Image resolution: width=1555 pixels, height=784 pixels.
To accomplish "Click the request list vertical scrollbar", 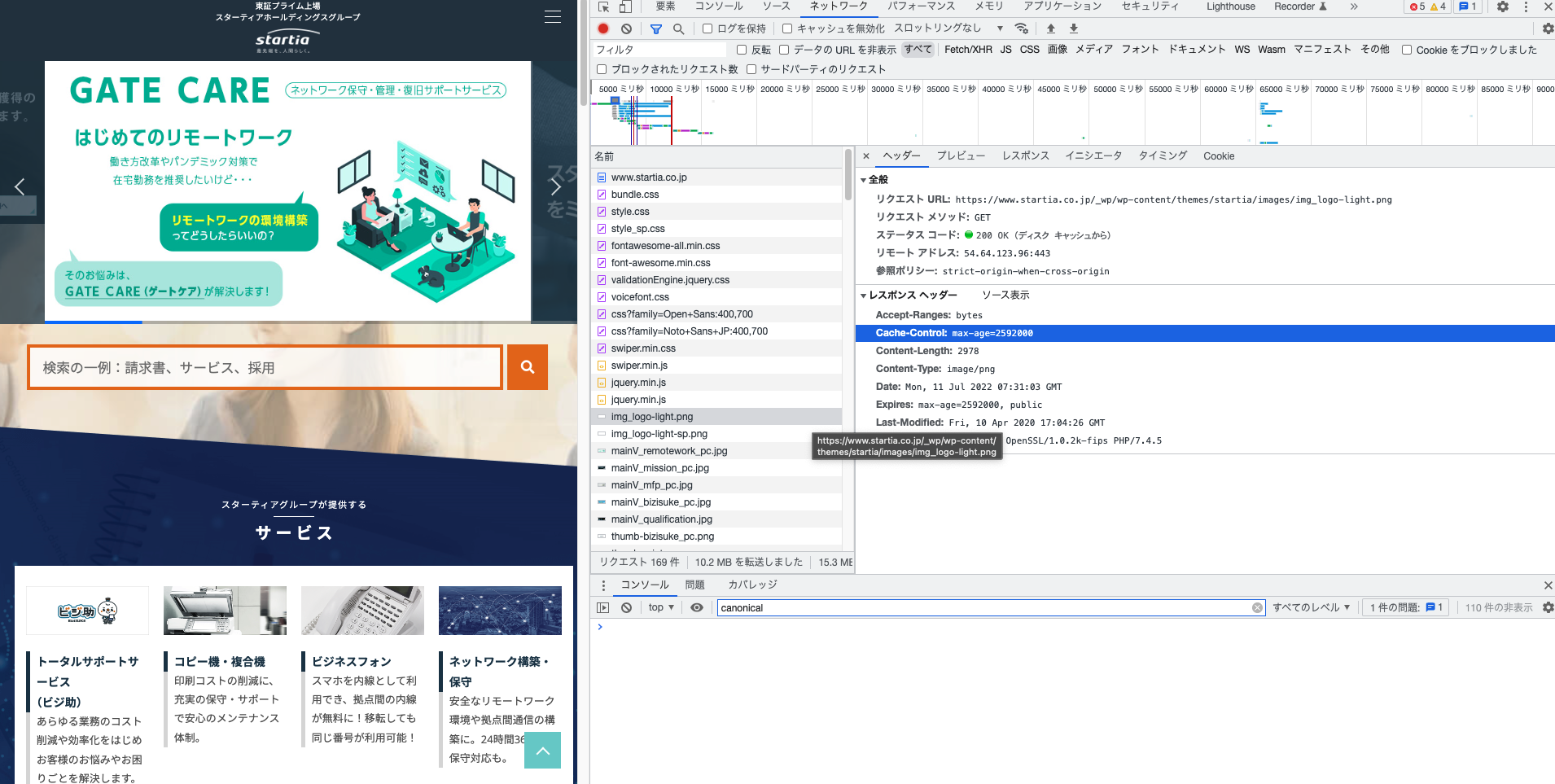I will pyautogui.click(x=848, y=175).
